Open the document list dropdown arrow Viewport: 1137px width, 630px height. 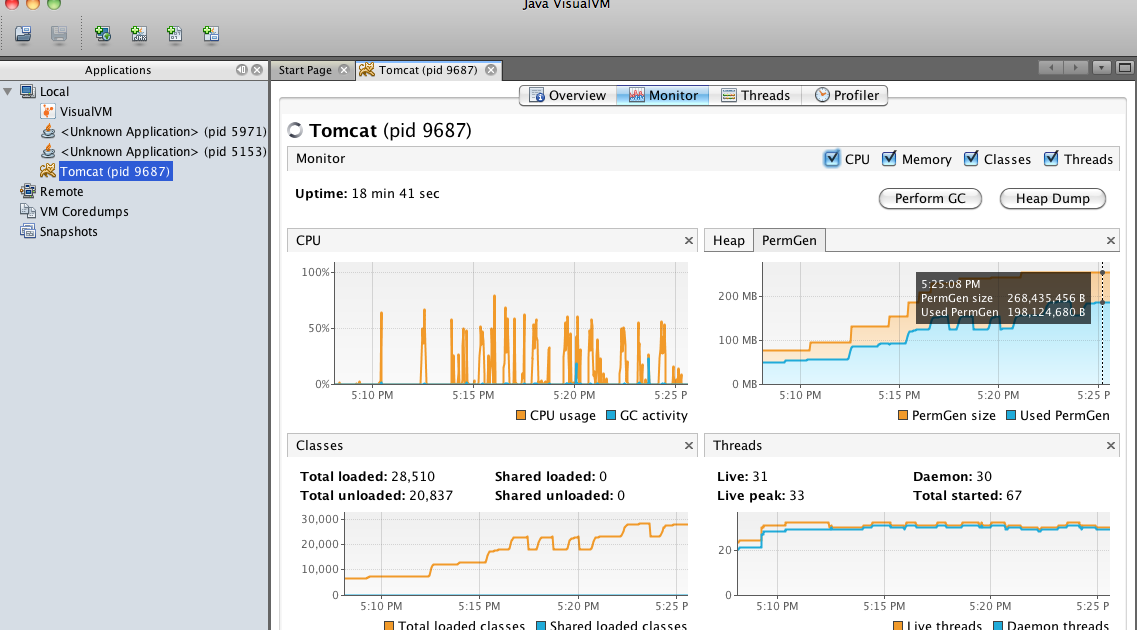1101,67
